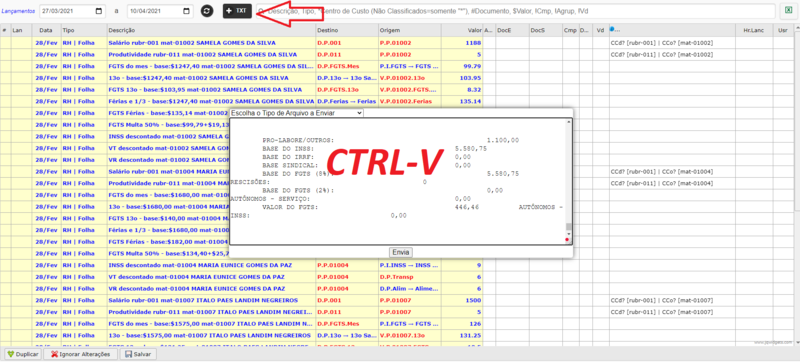800x362 pixels.
Task: Click the Usr column header
Action: tap(783, 31)
